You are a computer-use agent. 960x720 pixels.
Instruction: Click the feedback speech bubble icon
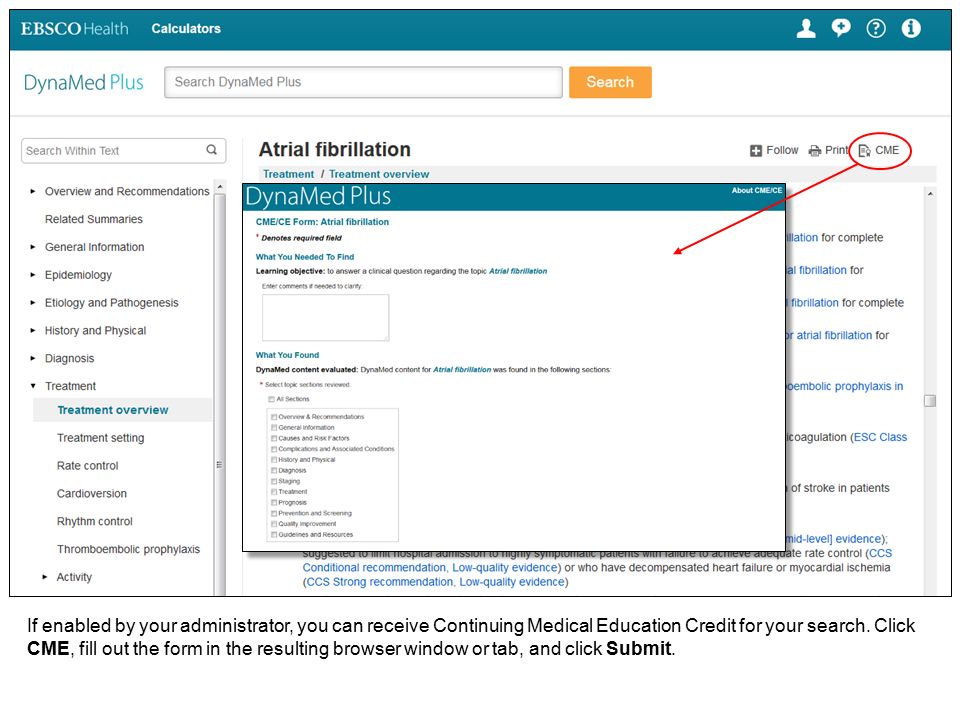(x=841, y=28)
